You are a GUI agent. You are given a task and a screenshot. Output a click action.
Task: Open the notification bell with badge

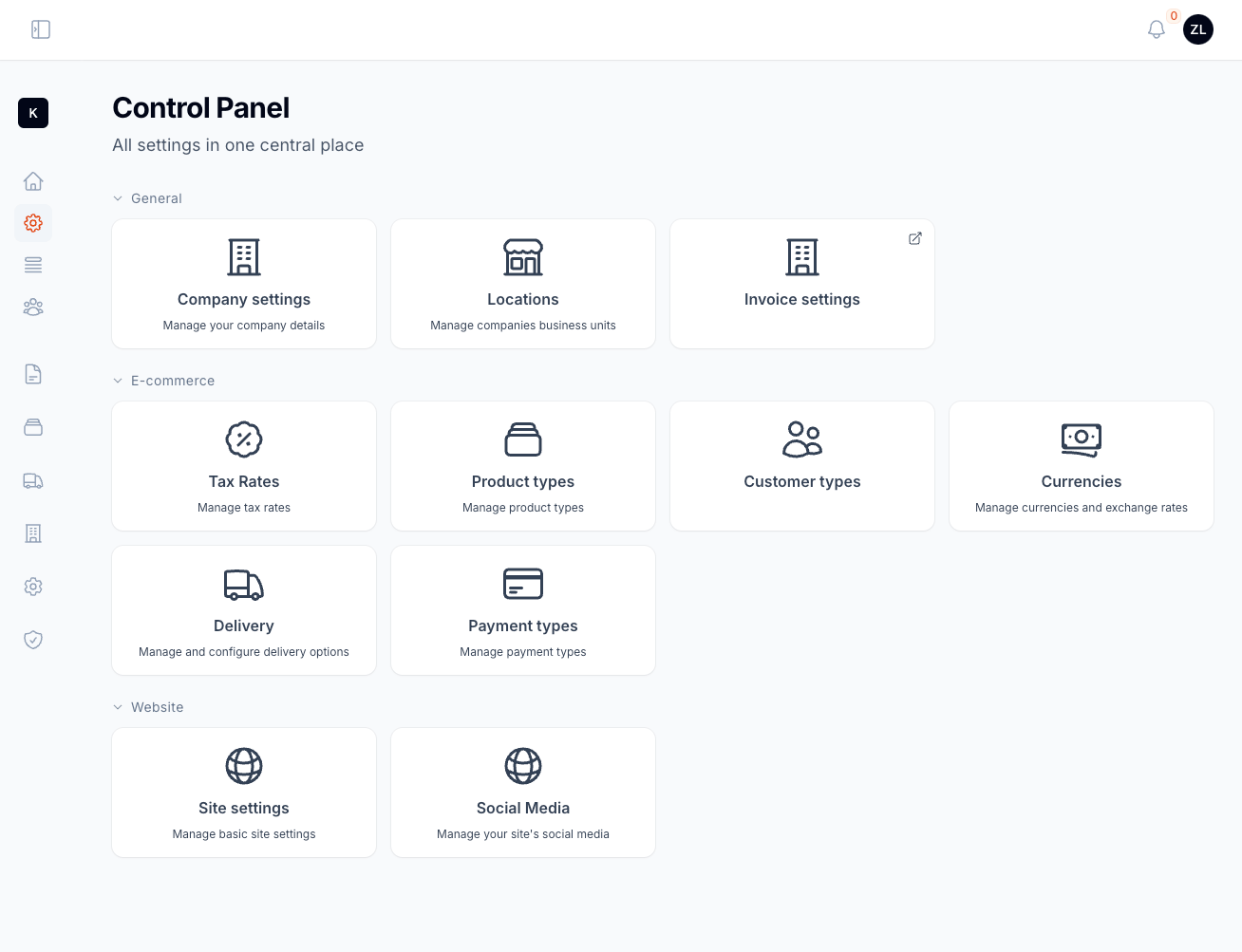tap(1157, 29)
